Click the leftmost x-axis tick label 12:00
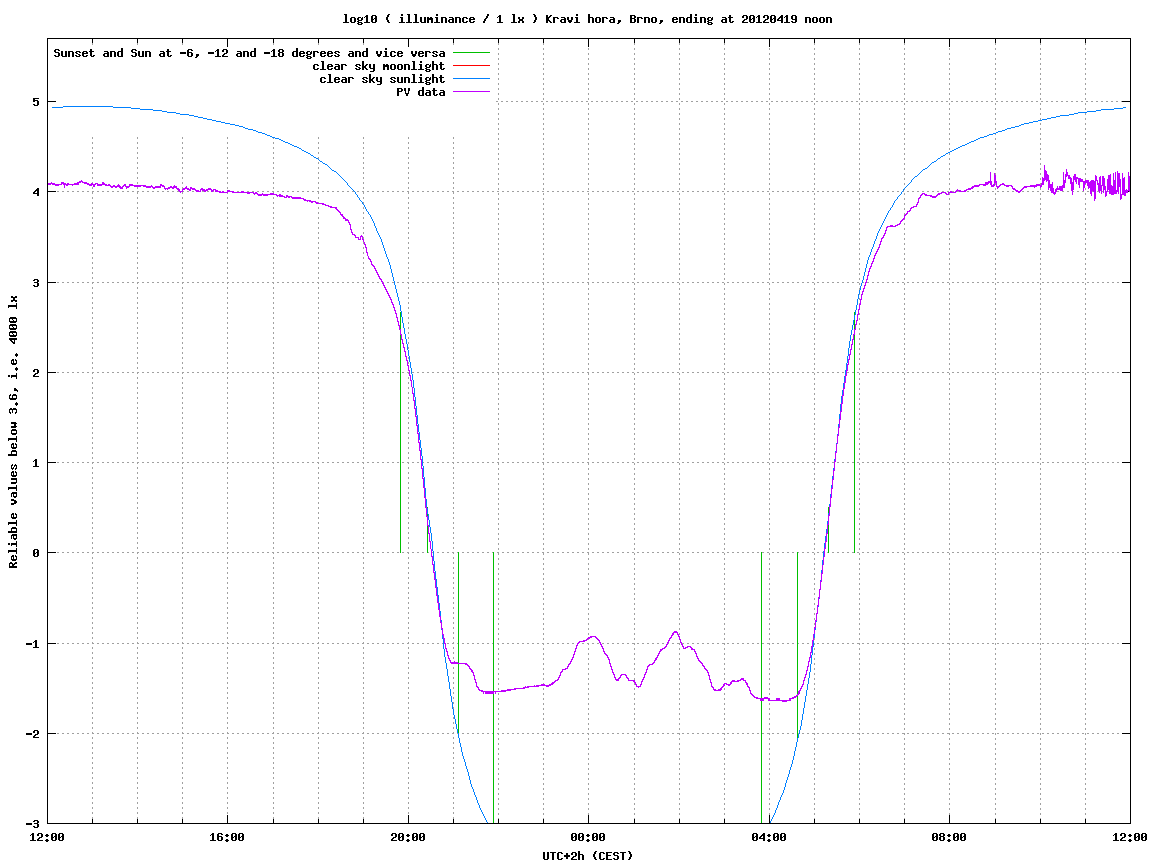1151x863 pixels. 47,837
